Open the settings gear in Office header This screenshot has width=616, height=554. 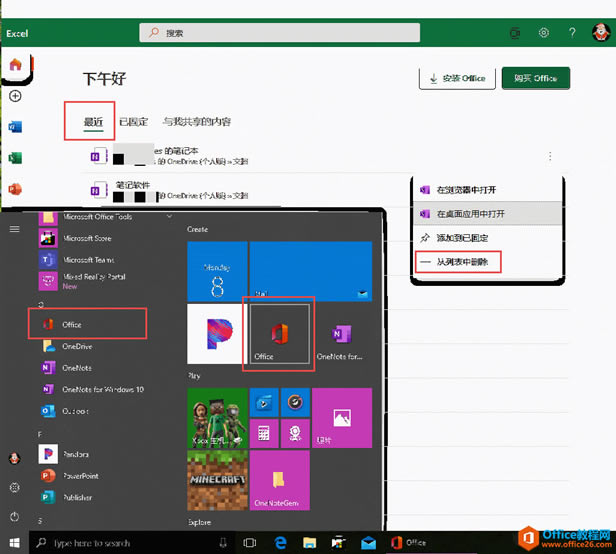pyautogui.click(x=544, y=33)
